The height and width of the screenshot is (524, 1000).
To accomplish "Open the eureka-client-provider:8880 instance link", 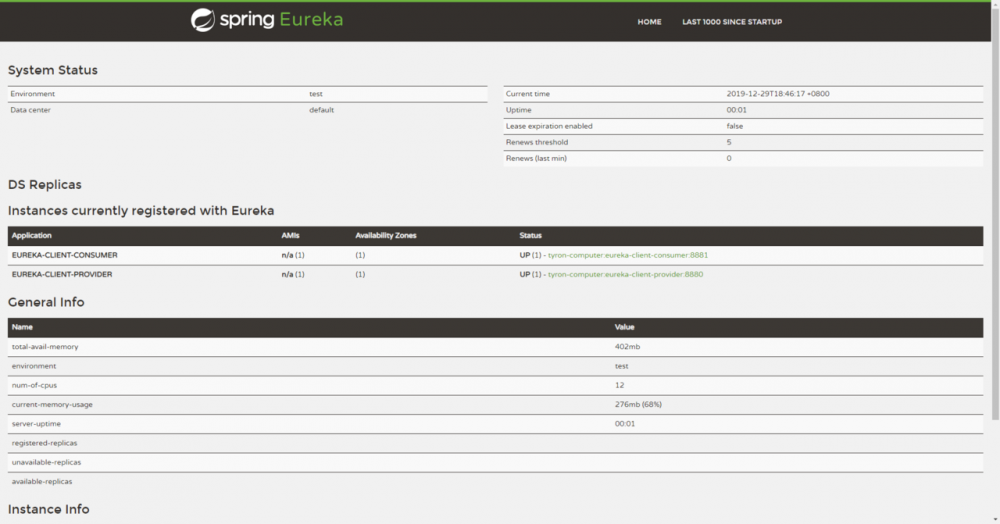I will click(625, 274).
